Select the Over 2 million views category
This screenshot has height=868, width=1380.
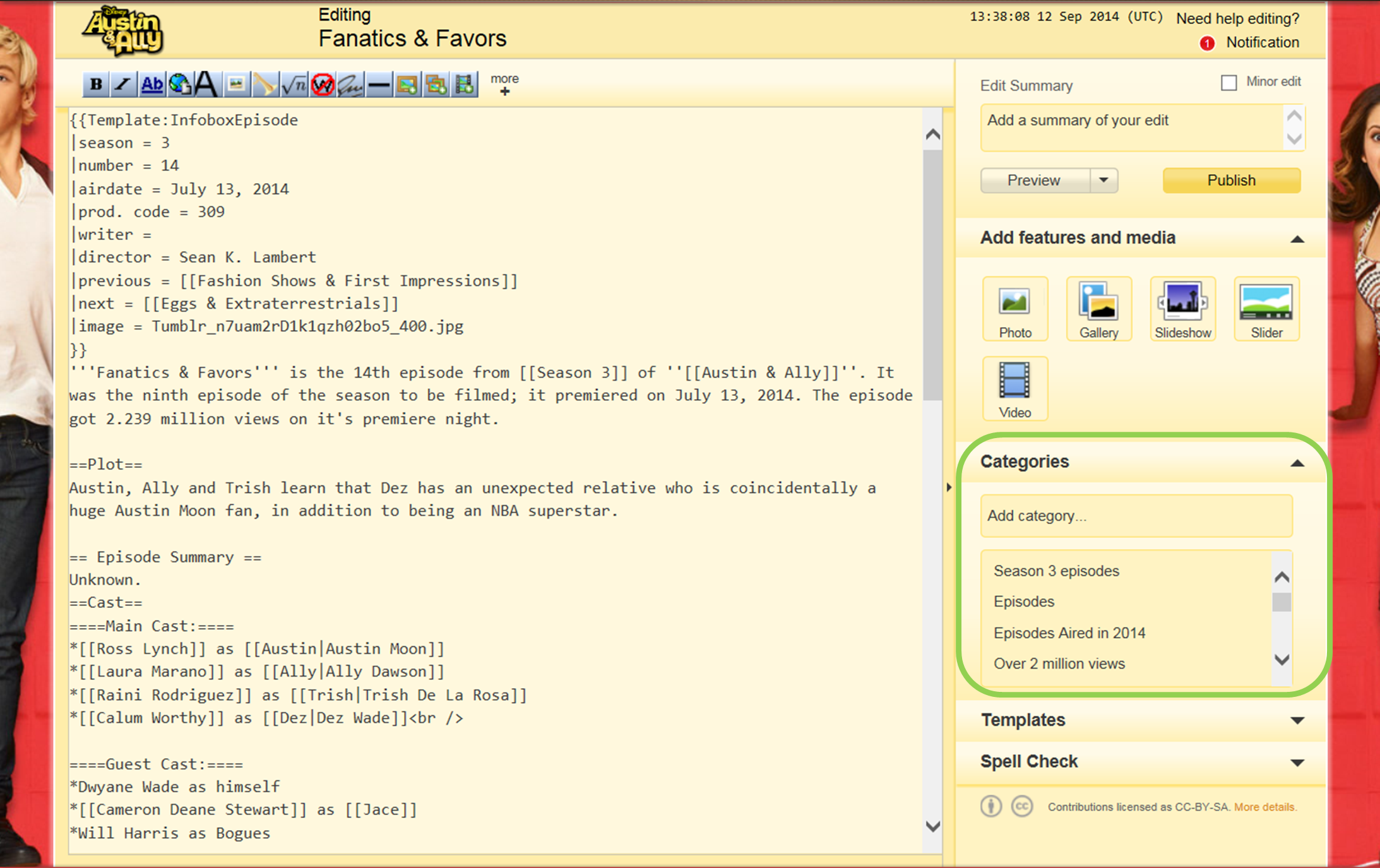(x=1059, y=663)
